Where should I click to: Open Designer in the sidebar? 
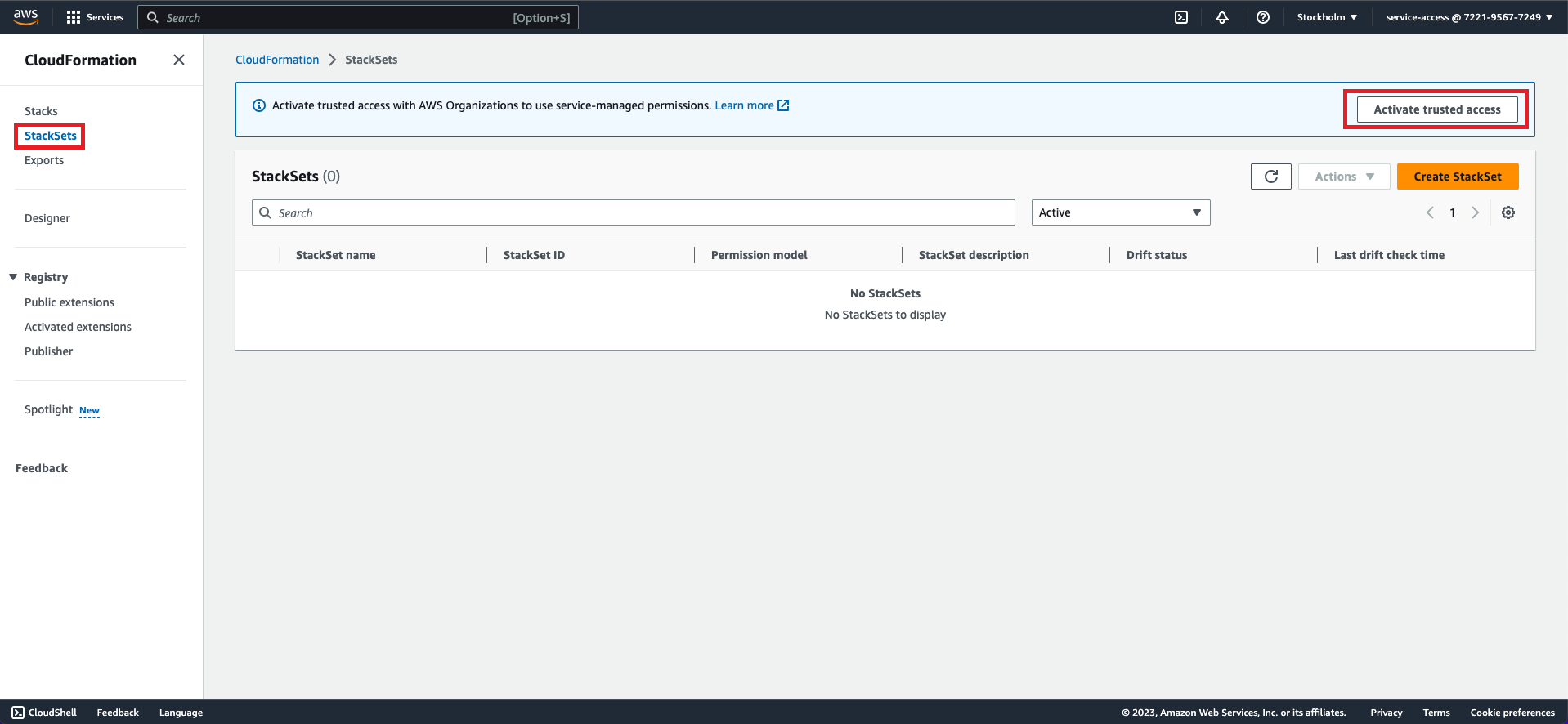[47, 218]
